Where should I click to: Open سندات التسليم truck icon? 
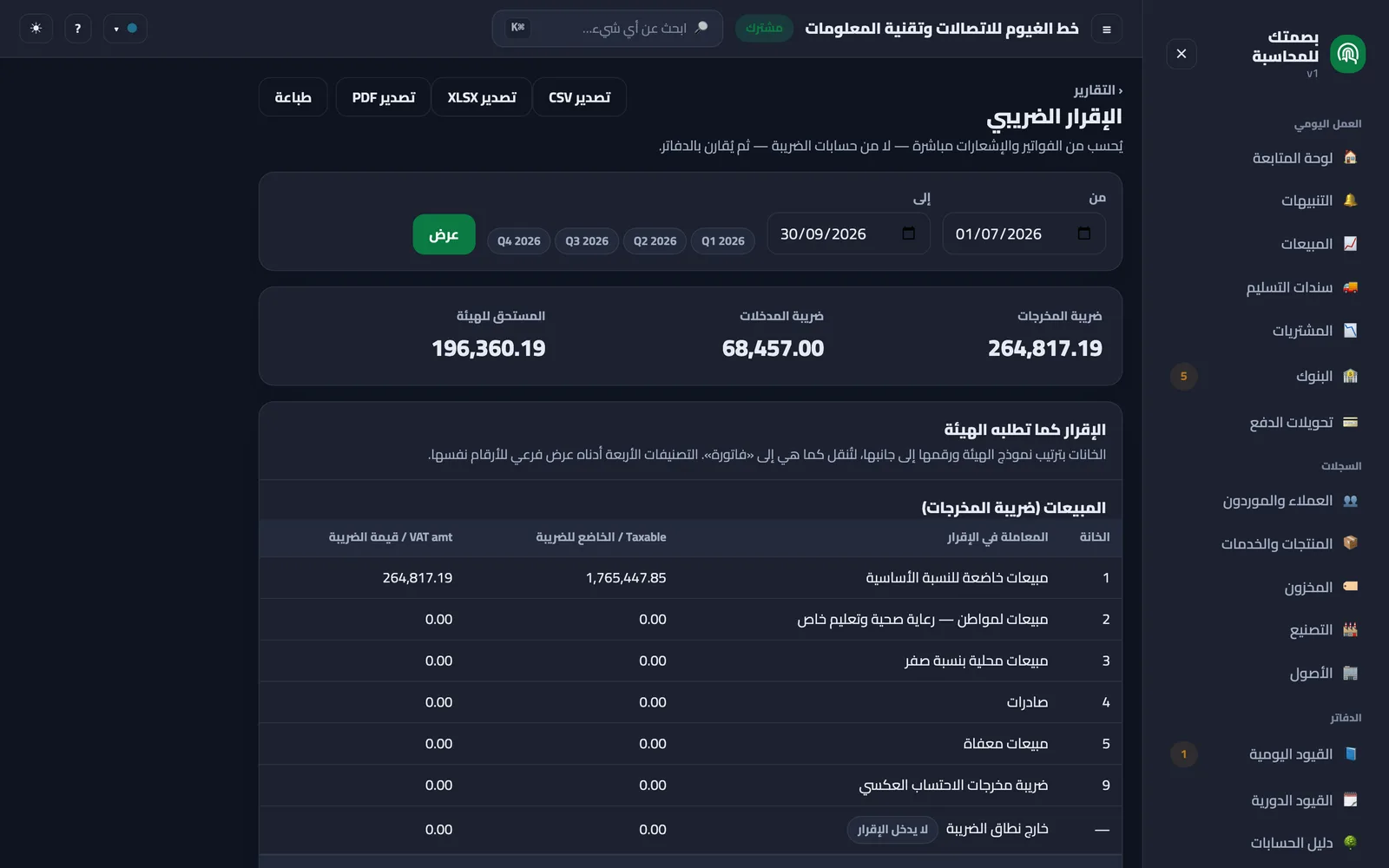tap(1350, 287)
